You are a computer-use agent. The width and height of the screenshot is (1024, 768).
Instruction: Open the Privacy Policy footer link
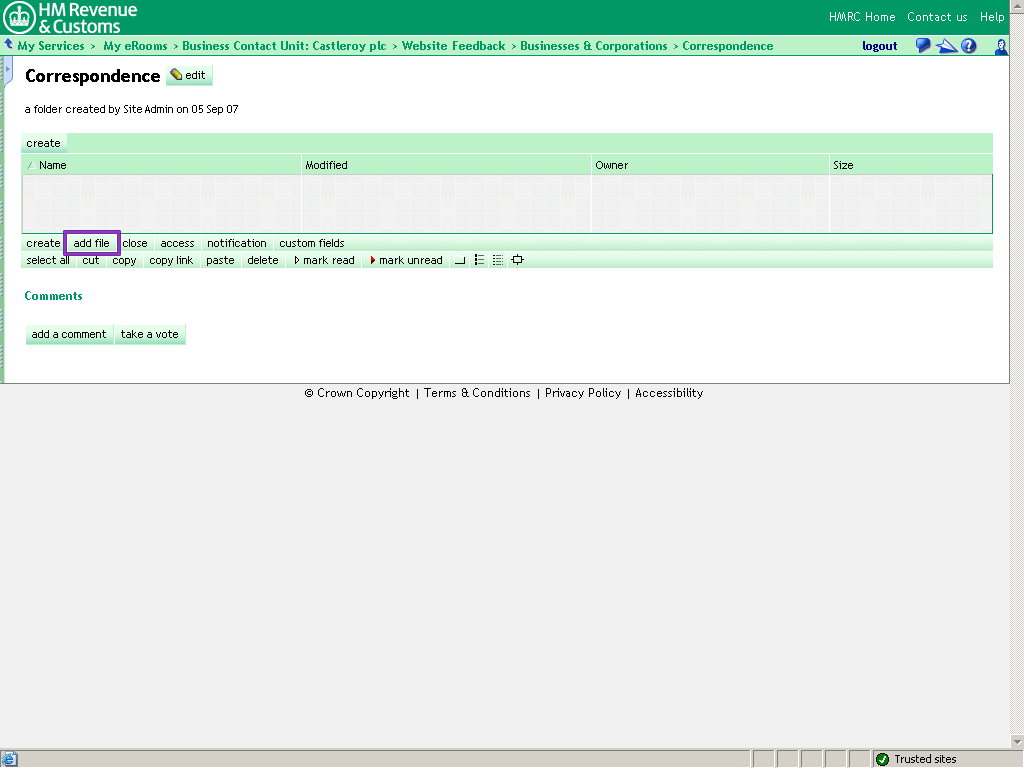583,393
